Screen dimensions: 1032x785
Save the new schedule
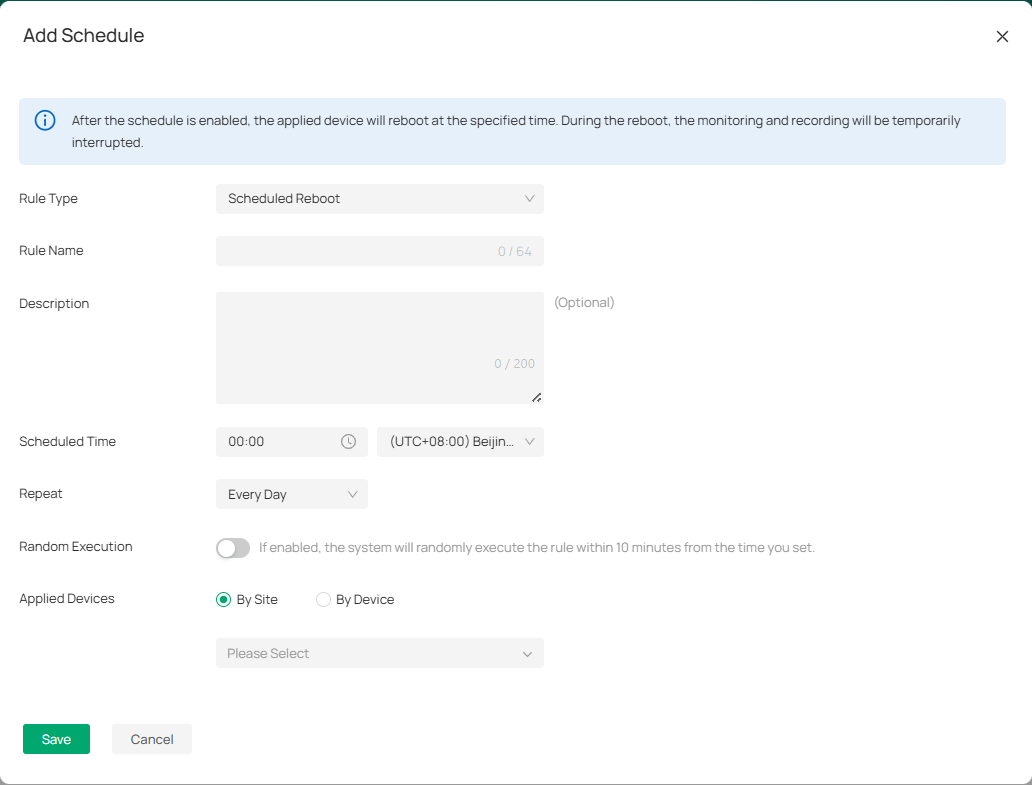click(56, 739)
